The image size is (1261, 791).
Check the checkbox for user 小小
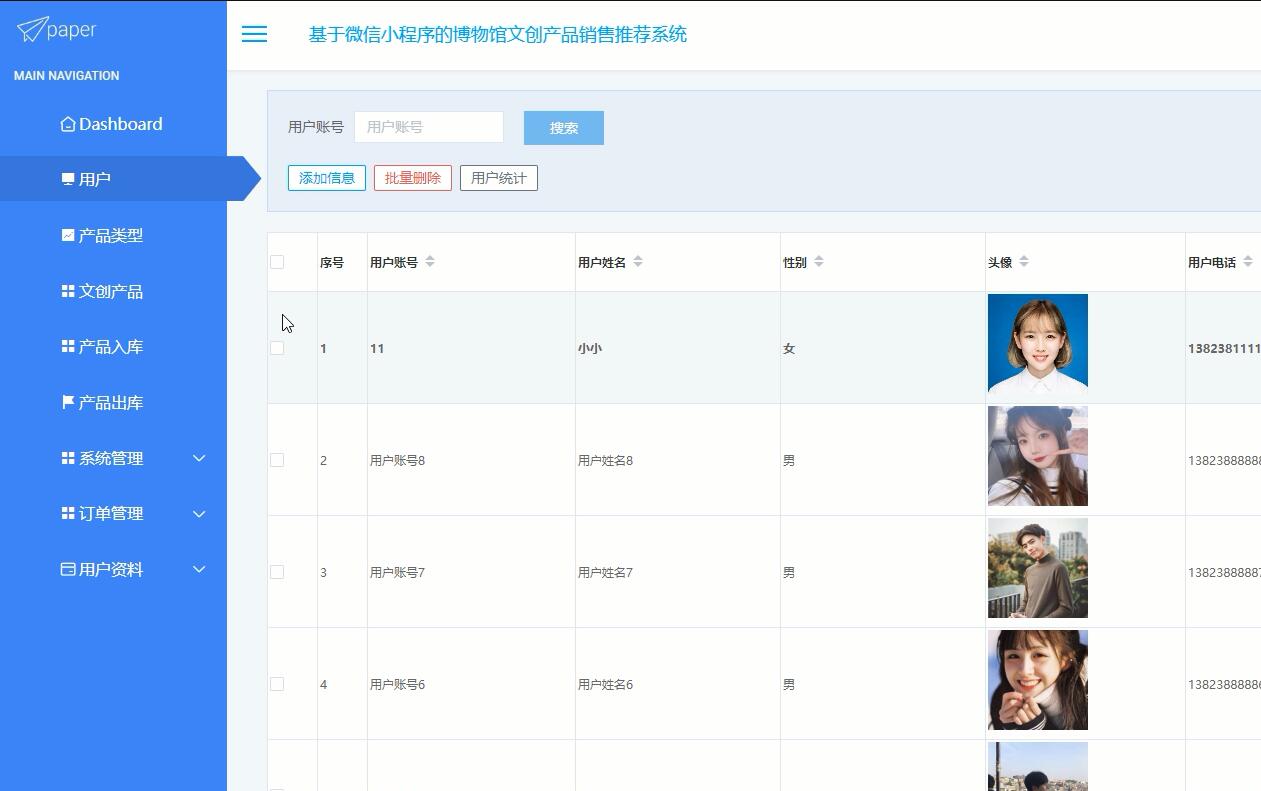coord(277,348)
